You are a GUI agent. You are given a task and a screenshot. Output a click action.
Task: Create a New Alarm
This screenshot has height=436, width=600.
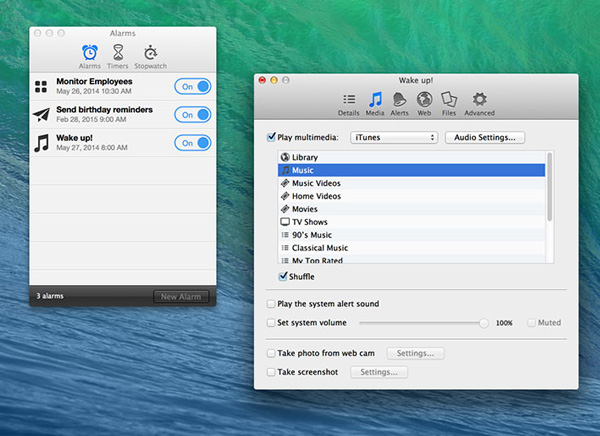[x=181, y=297]
